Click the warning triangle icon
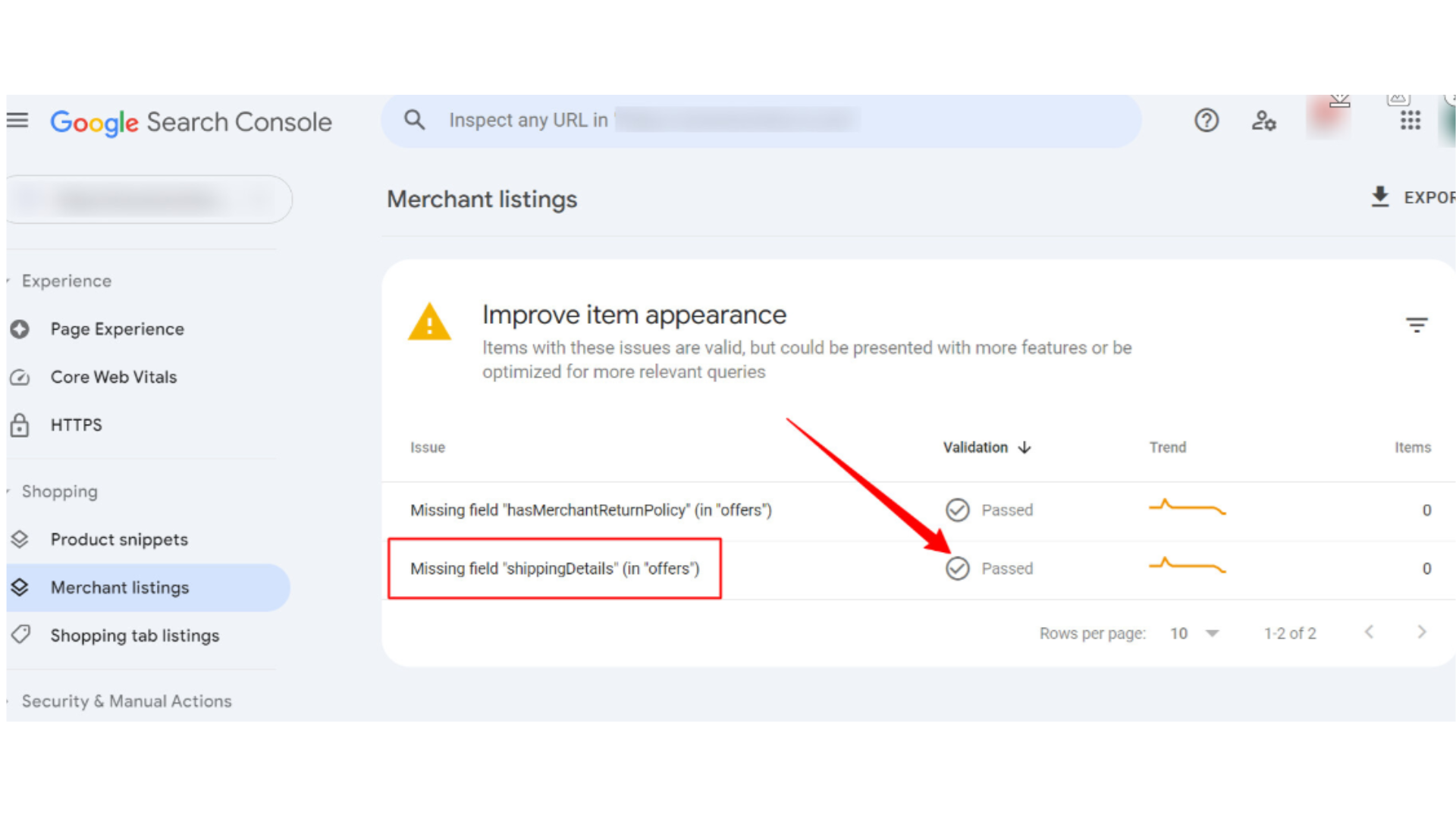This screenshot has height=819, width=1456. point(430,322)
